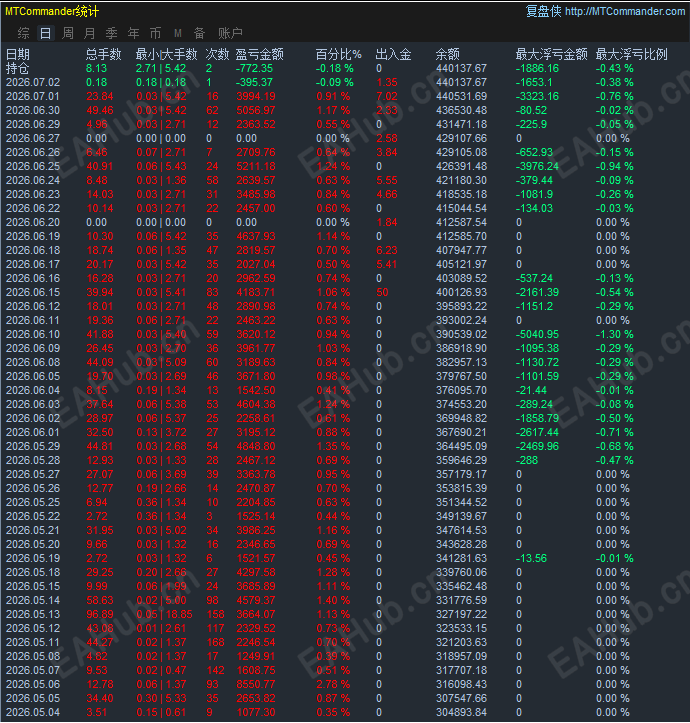Click the -395.37 loss value
Viewport: 690px width, 723px height.
[x=254, y=82]
